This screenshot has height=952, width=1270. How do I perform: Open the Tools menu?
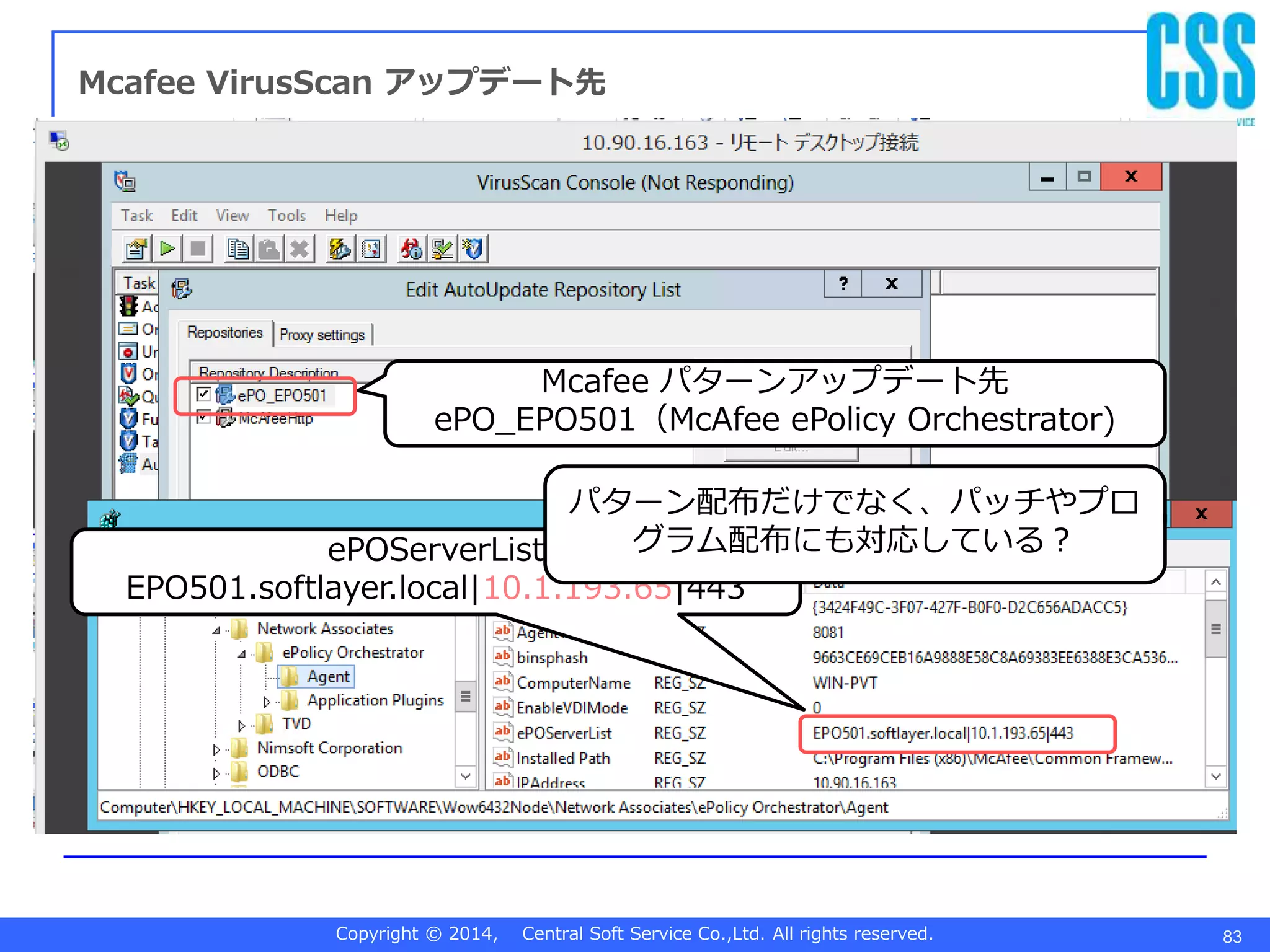tap(287, 216)
